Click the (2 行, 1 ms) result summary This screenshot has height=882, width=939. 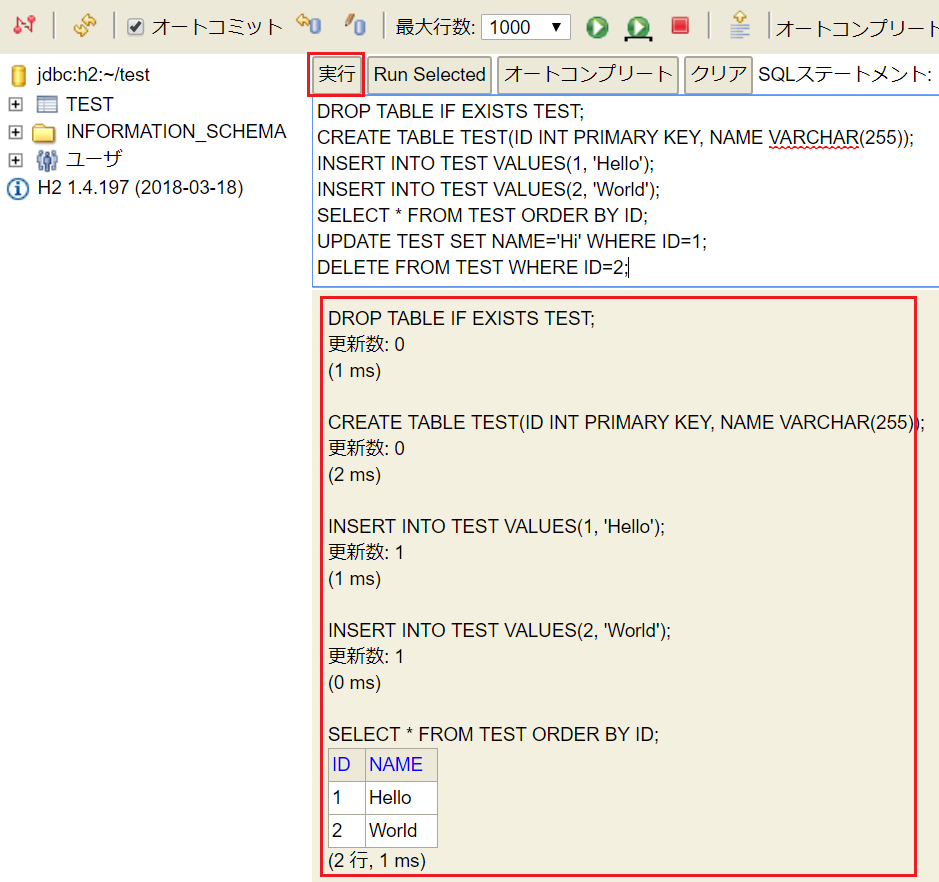(377, 861)
